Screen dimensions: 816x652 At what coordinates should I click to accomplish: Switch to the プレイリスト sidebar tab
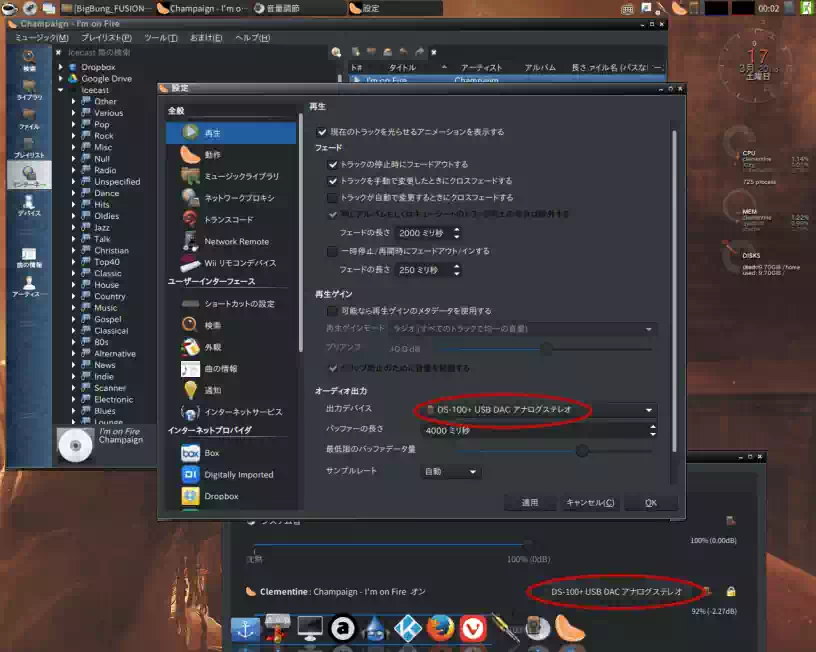point(29,148)
